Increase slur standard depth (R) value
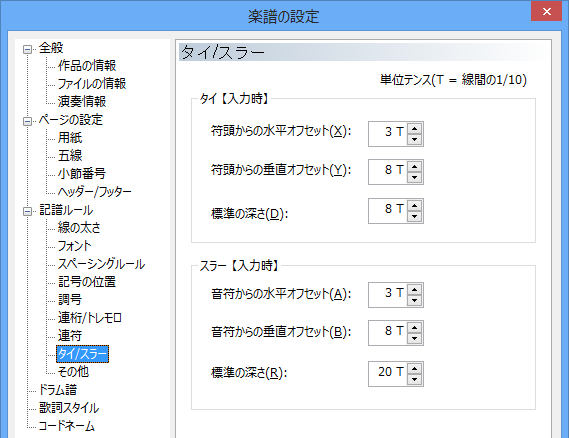Viewport: 569px width, 438px height. tap(414, 369)
